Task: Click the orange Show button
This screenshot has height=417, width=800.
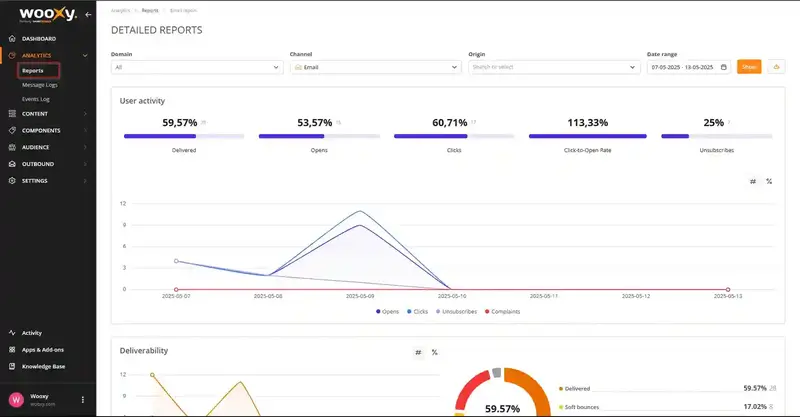Action: pyautogui.click(x=748, y=67)
